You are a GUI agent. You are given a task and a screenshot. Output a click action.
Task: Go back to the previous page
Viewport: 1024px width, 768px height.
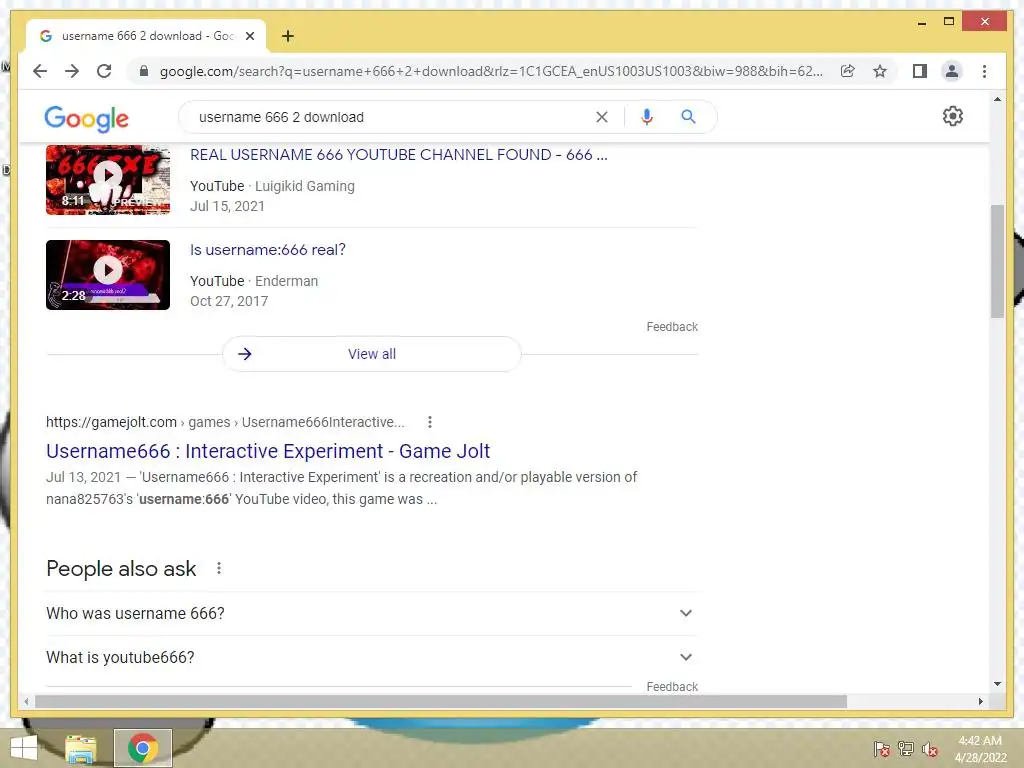[x=40, y=71]
